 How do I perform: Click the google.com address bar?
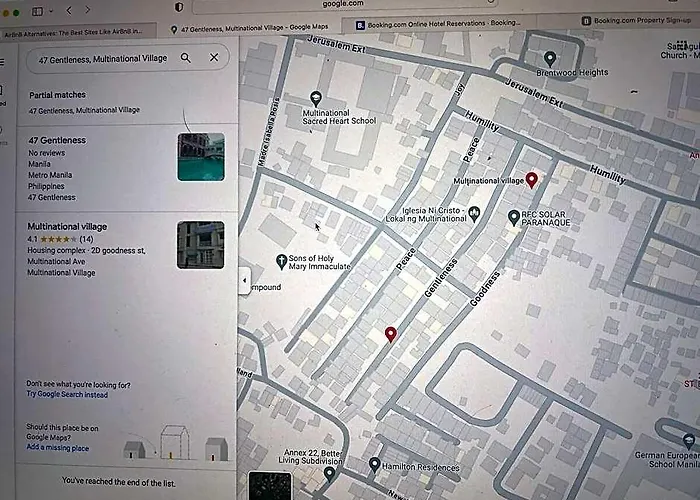344,5
